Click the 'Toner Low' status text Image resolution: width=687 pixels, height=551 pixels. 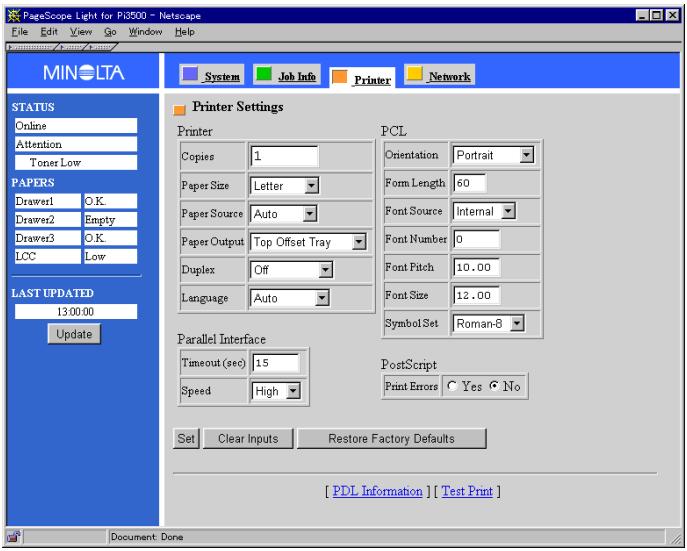pos(55,162)
